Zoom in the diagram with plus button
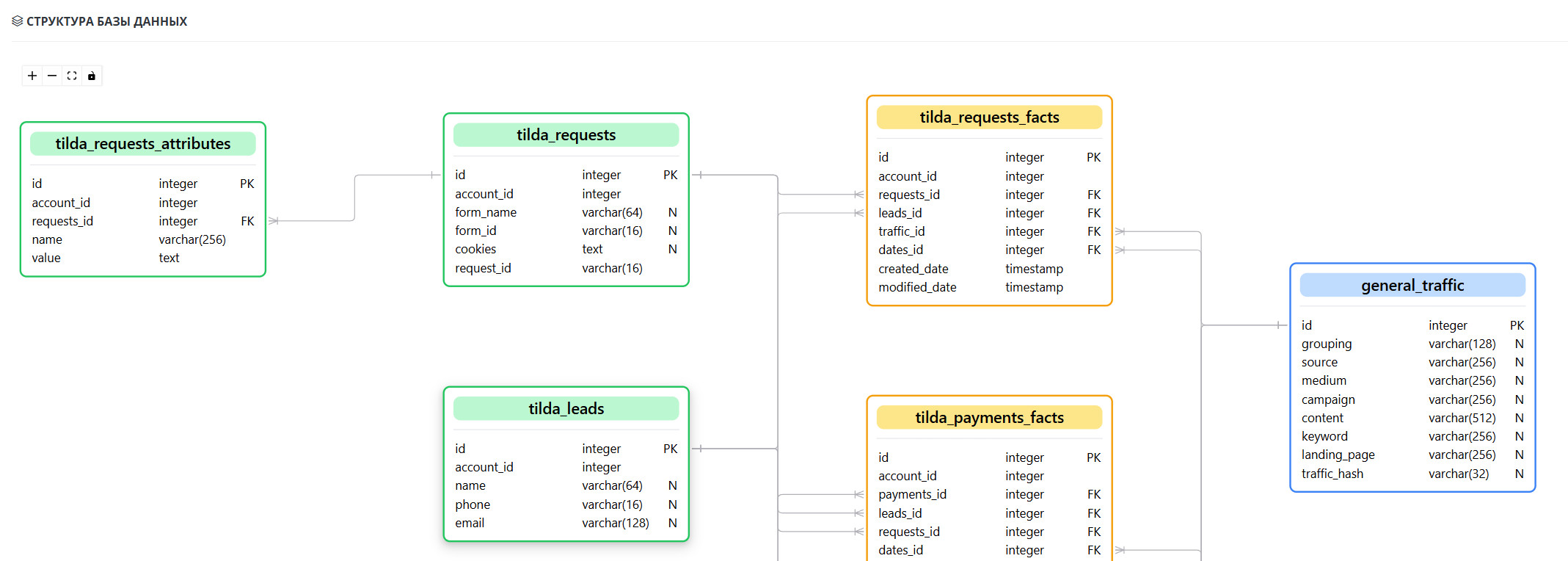This screenshot has height=561, width=1568. tap(32, 76)
